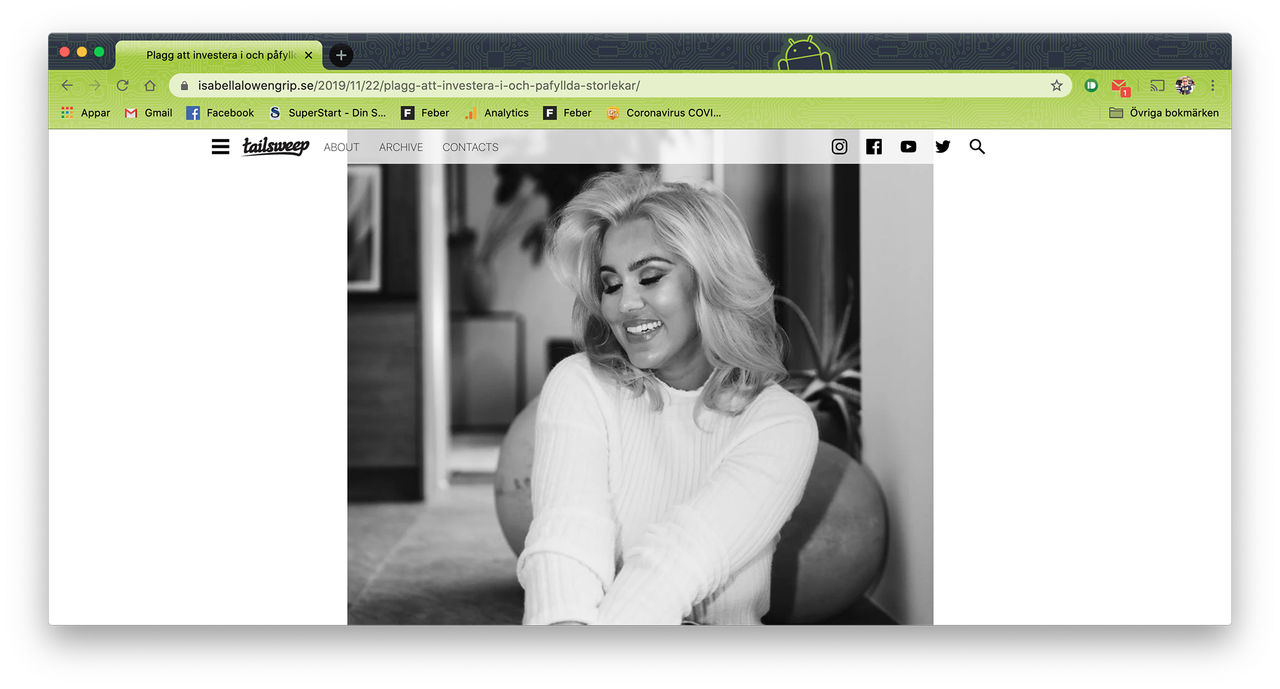Enable page reload with the refresh button
1280x689 pixels.
[122, 85]
